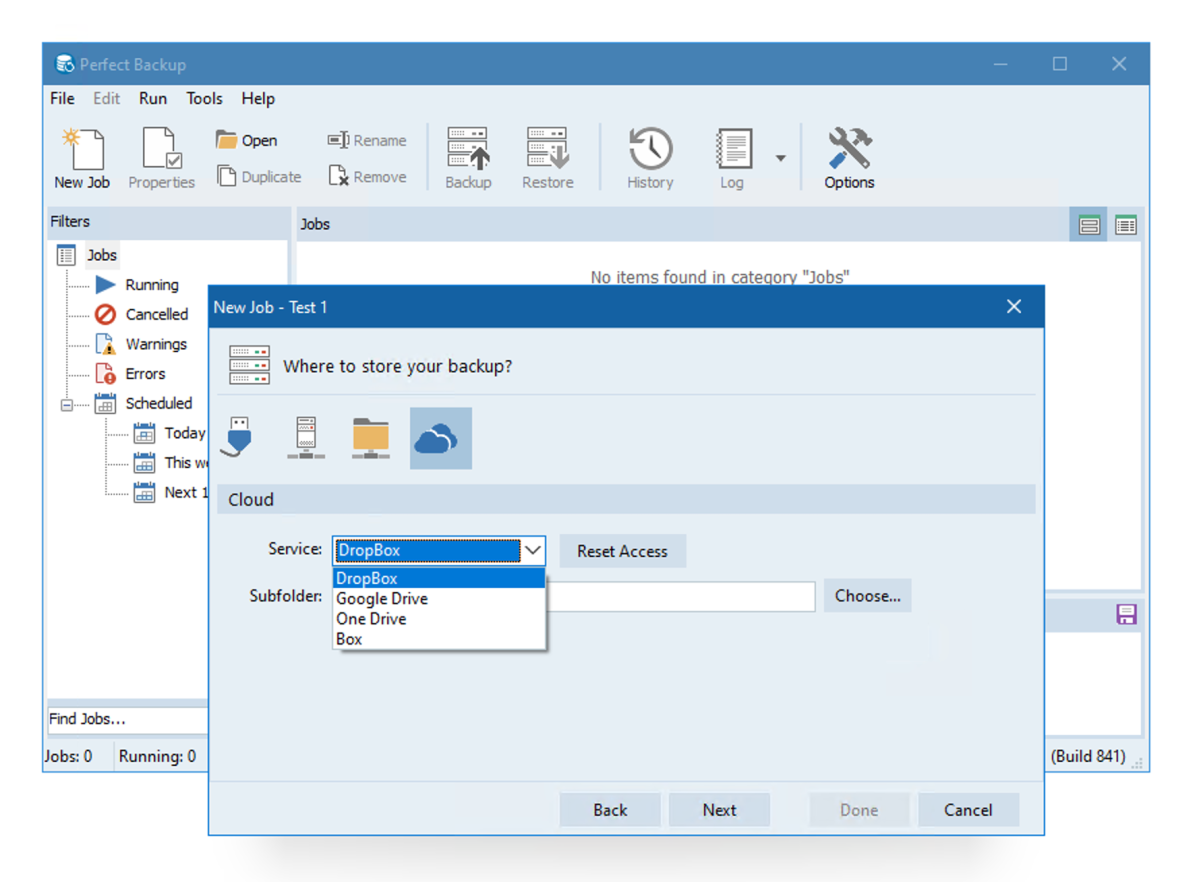
Task: Click the Open folder toolbar button
Action: coord(246,140)
